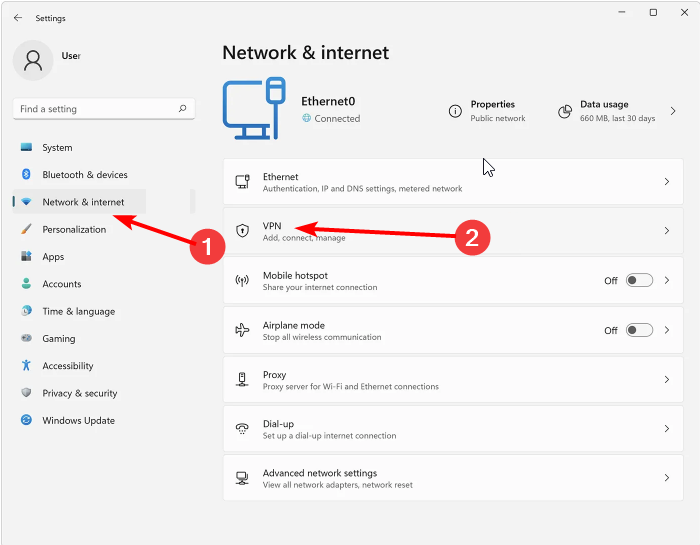700x545 pixels.
Task: Open Proxy server settings entry
Action: (x=453, y=379)
